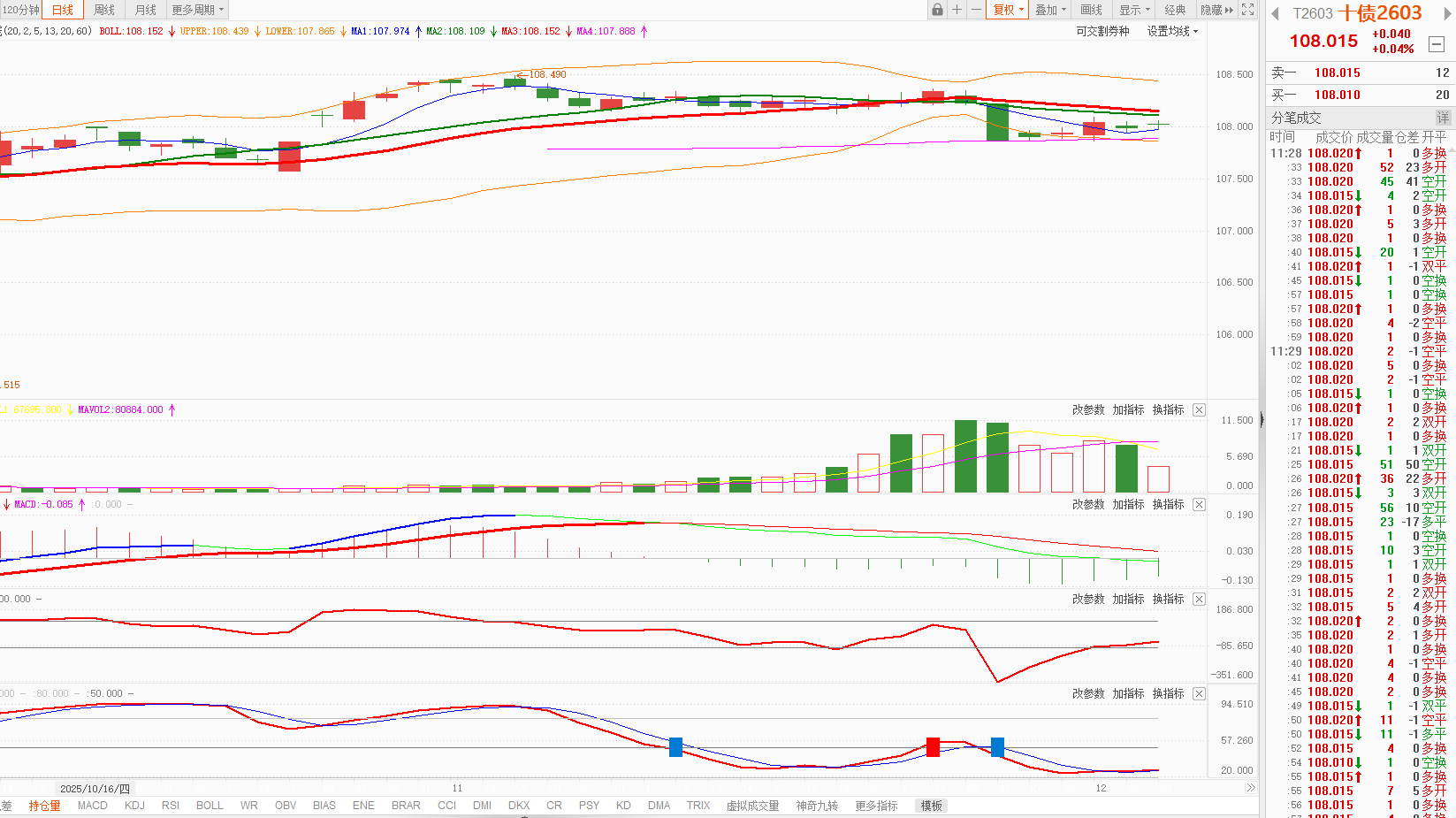Click the 经典 classic layout button
Viewport: 1456px width, 818px height.
coord(1175,10)
